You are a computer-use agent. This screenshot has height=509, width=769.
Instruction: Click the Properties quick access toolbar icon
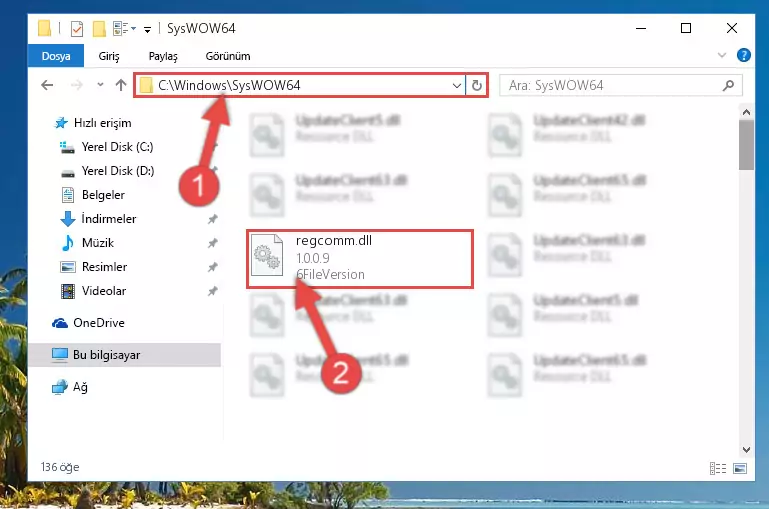77,29
